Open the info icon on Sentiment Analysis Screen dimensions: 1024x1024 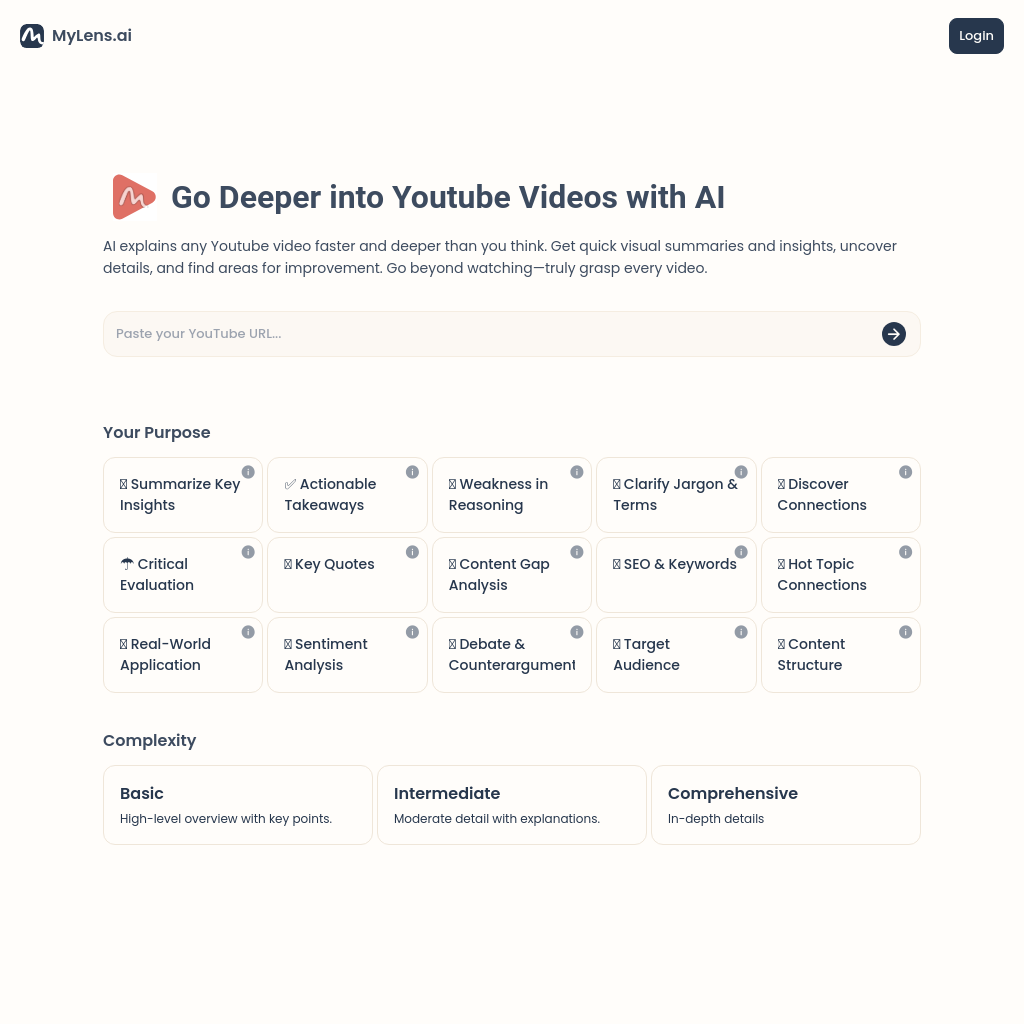pyautogui.click(x=412, y=632)
